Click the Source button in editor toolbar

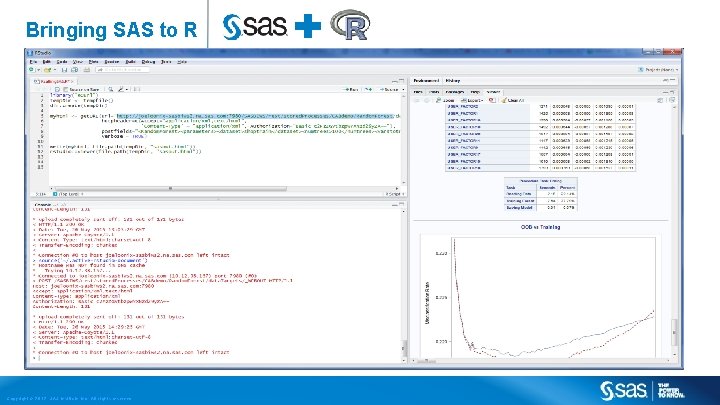[x=388, y=89]
